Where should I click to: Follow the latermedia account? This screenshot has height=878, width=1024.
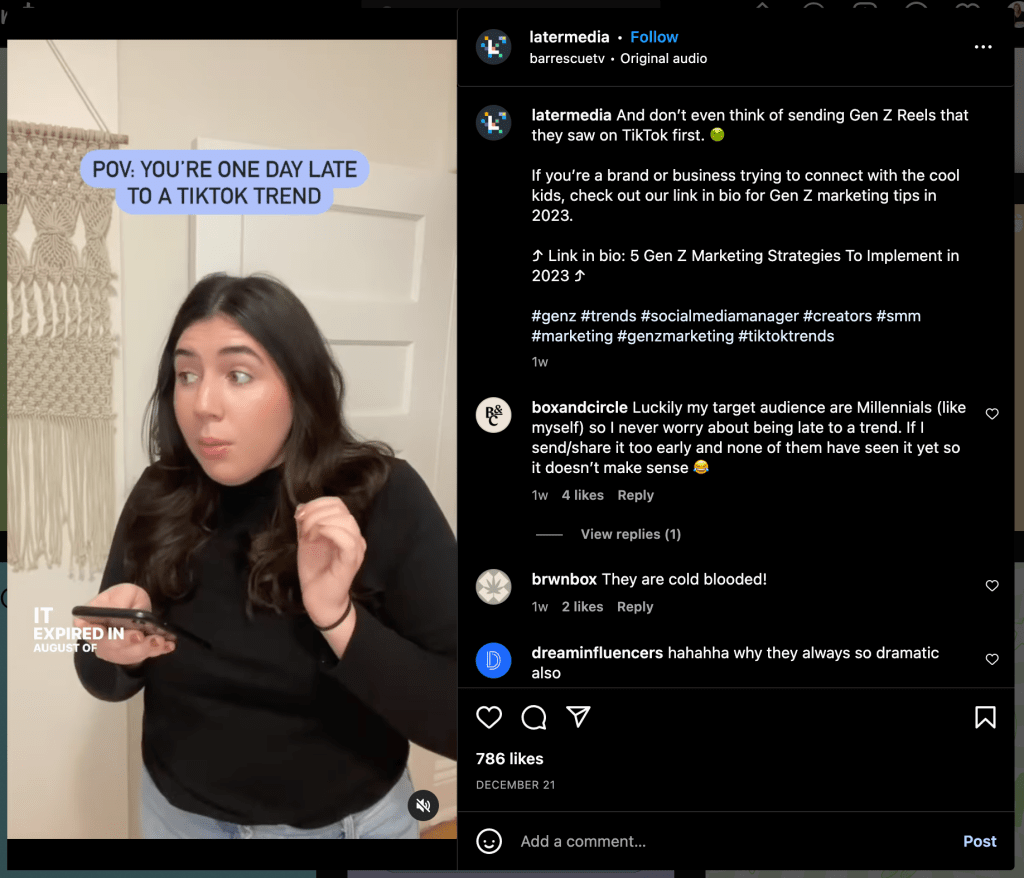point(654,37)
